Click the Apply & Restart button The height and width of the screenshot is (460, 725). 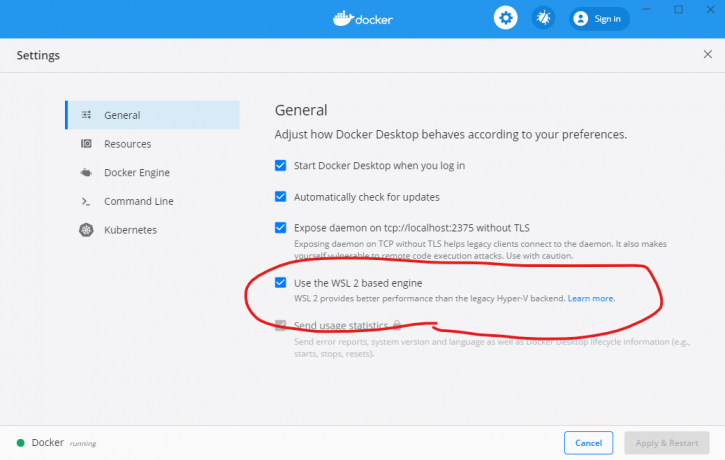pos(667,443)
